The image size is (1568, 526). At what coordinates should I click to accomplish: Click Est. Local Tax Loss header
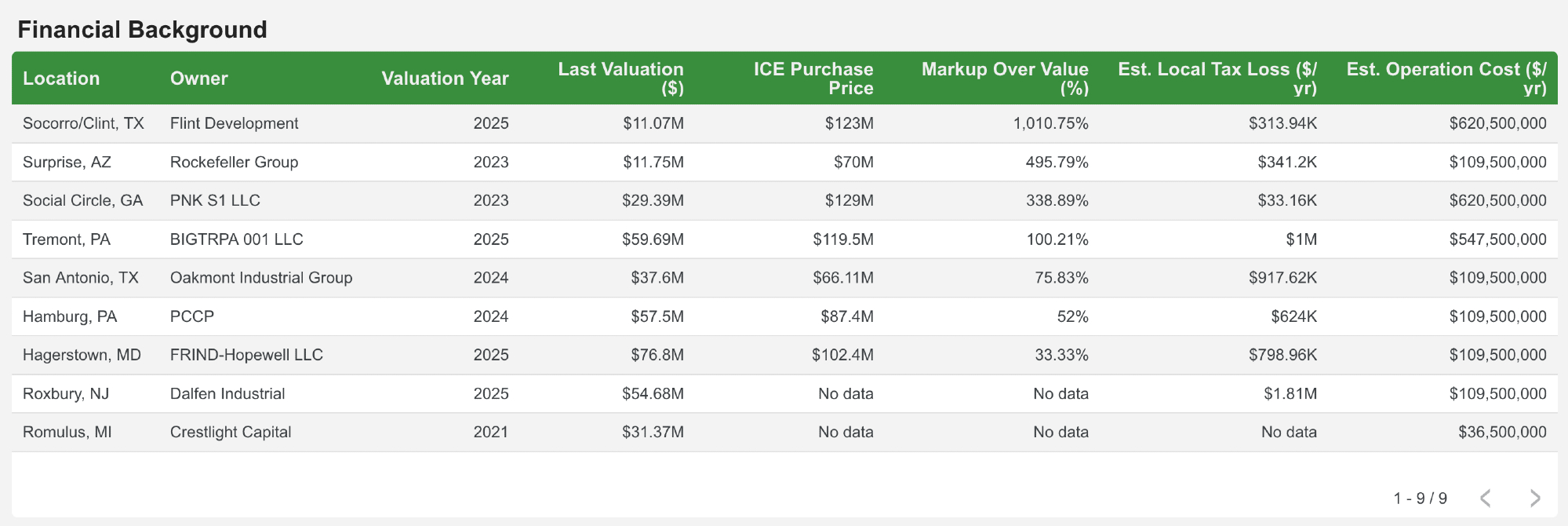pyautogui.click(x=1217, y=79)
